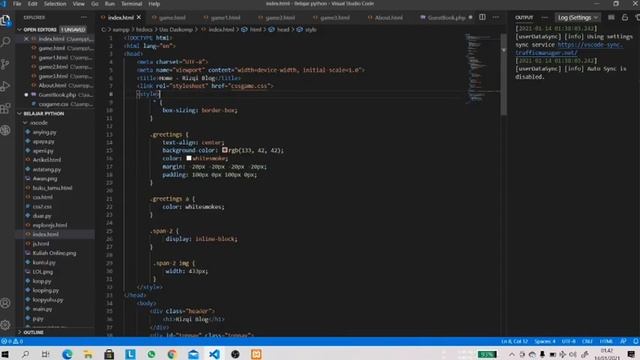Click the Visual Studio Code taskbar icon
640x360 pixels.
tap(214, 354)
